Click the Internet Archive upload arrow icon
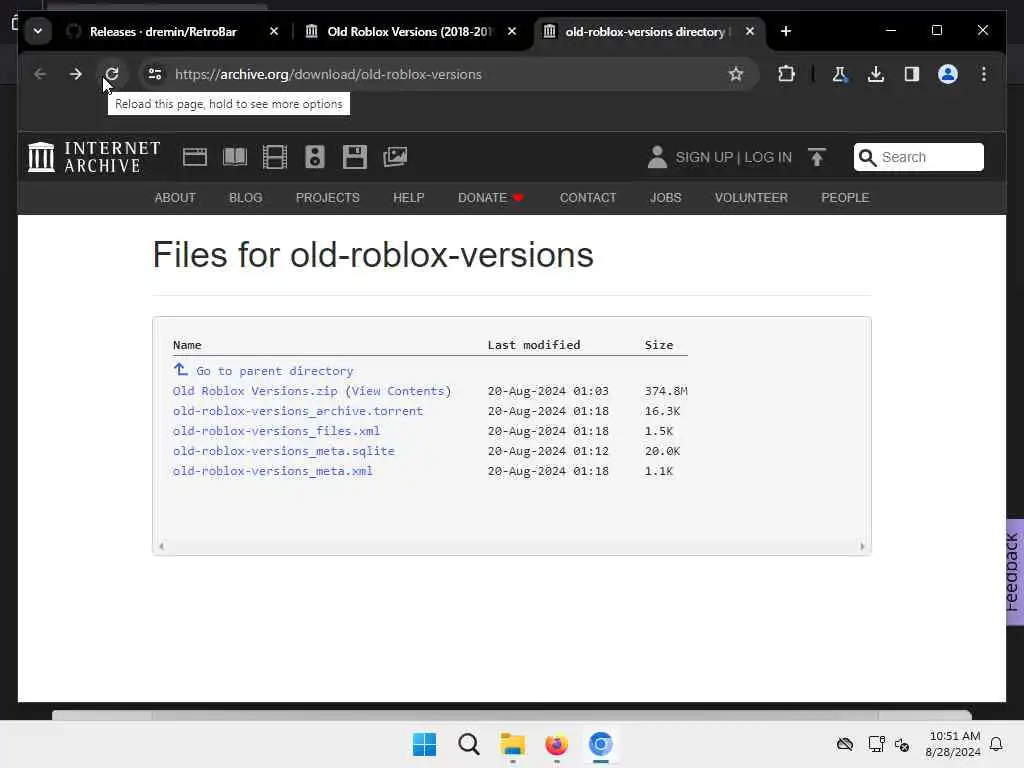This screenshot has height=768, width=1024. [816, 157]
